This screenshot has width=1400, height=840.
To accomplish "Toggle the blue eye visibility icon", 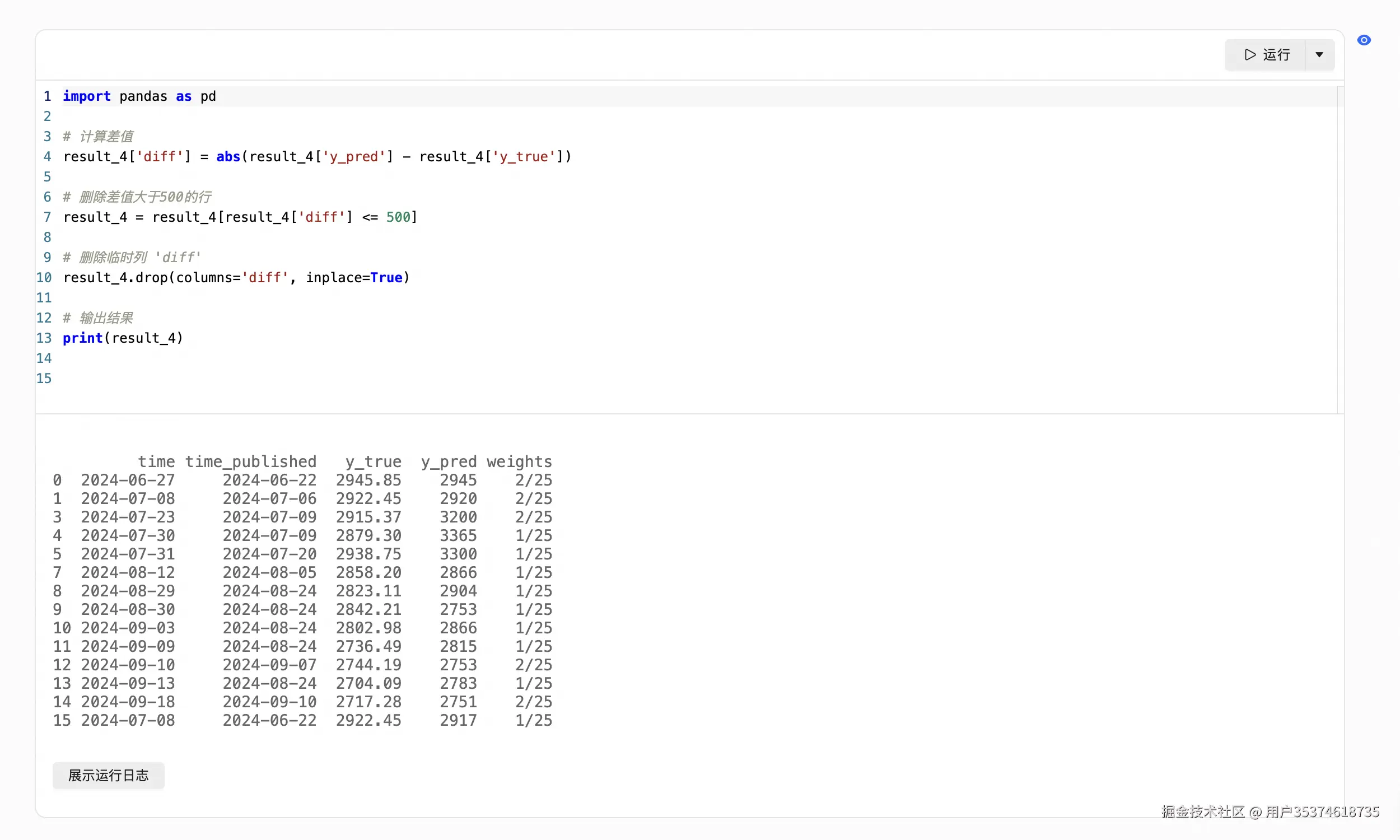I will coord(1364,40).
